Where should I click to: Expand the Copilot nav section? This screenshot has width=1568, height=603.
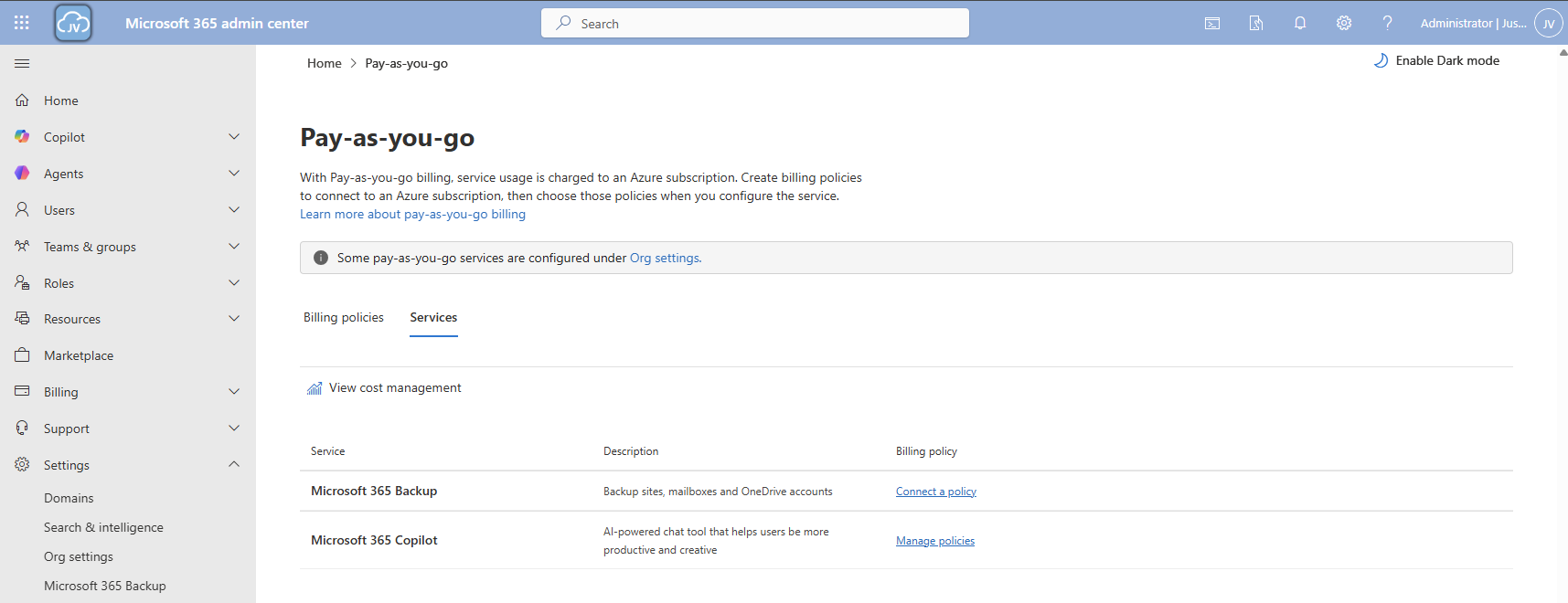234,137
